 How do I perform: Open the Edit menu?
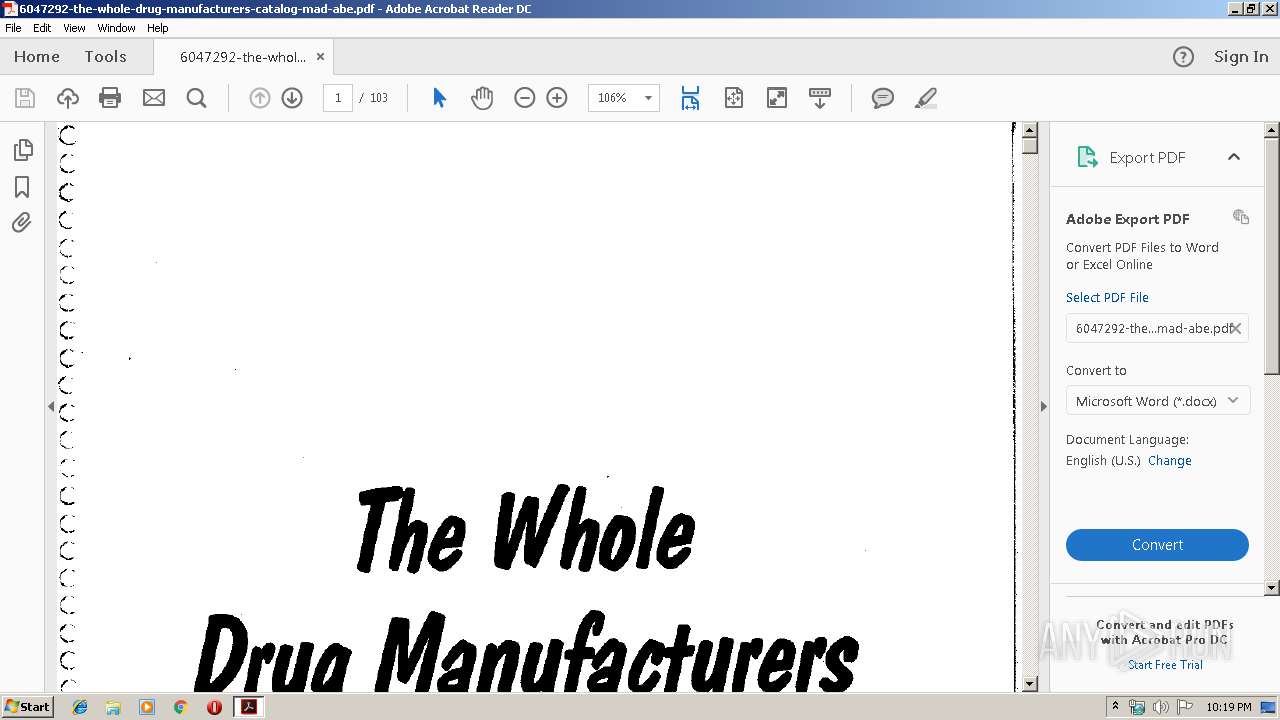click(x=42, y=28)
